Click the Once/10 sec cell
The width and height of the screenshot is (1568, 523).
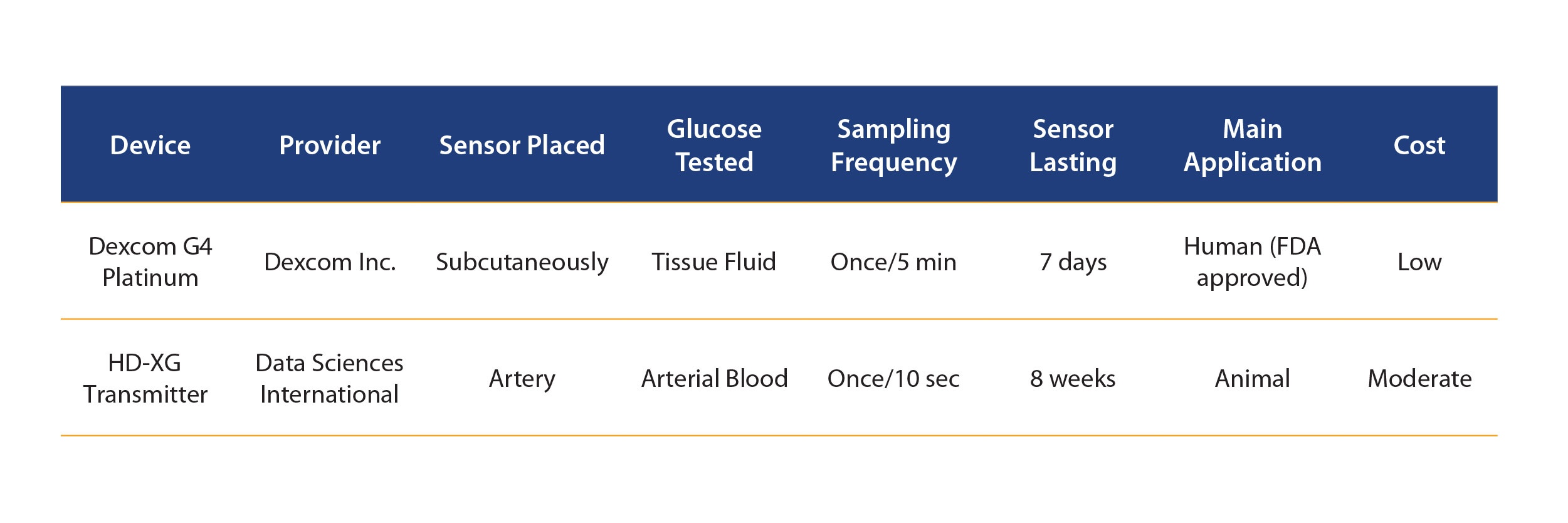pos(893,379)
